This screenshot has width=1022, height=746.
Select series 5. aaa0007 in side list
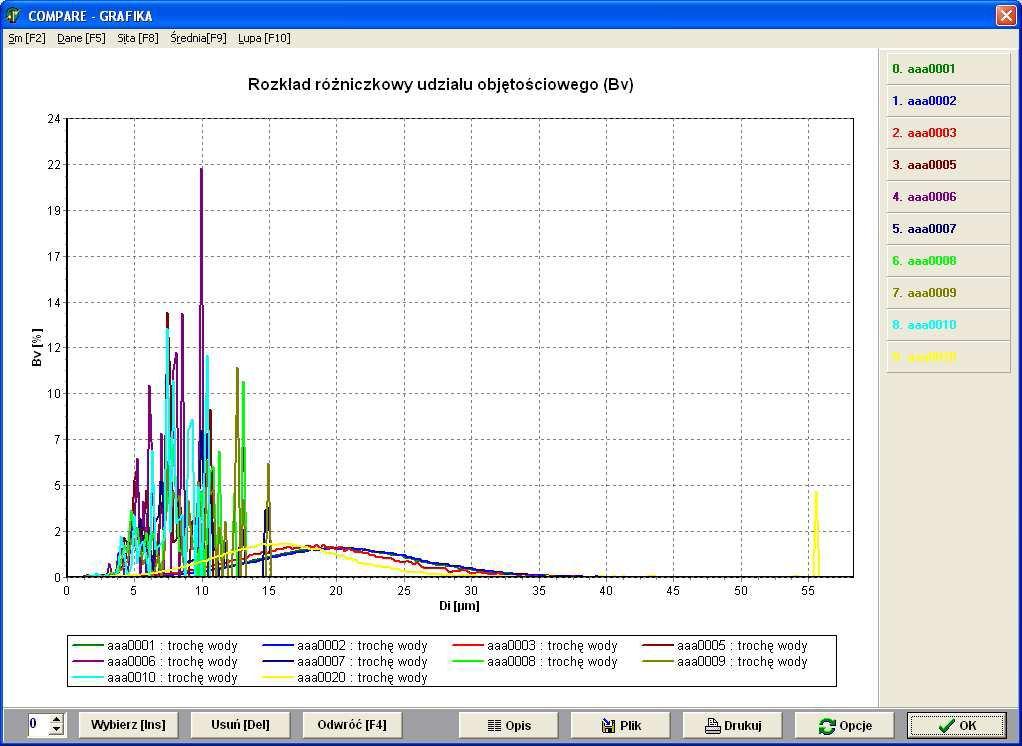tap(948, 229)
